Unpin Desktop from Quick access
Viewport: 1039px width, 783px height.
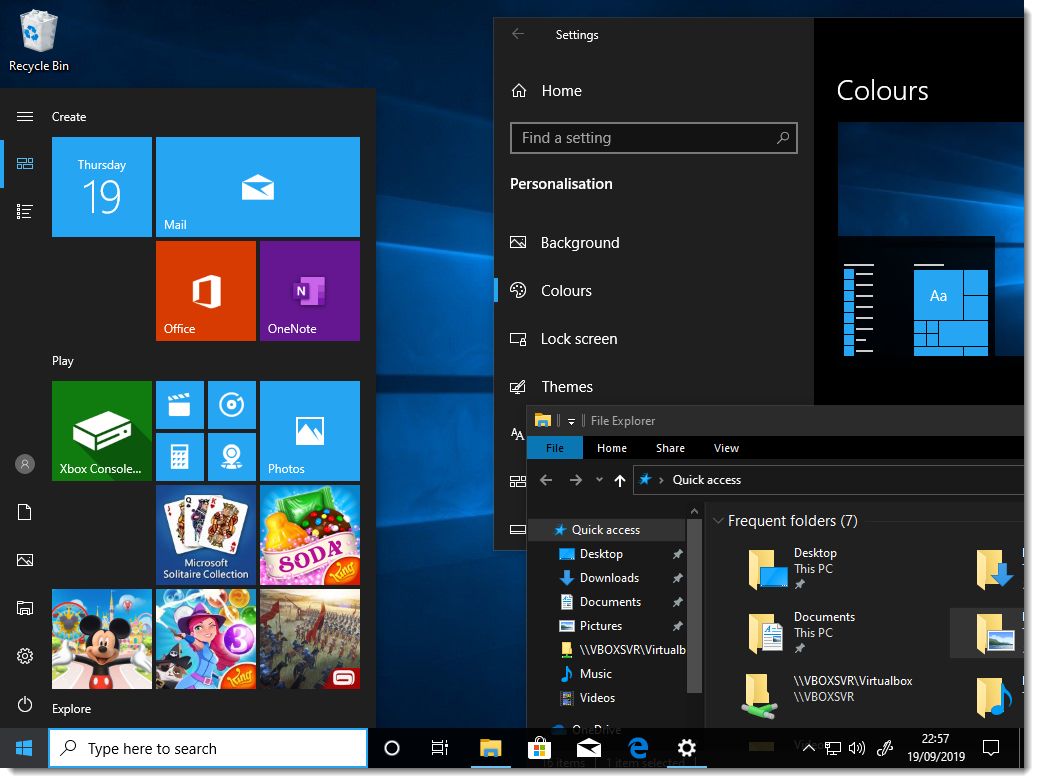[x=677, y=553]
